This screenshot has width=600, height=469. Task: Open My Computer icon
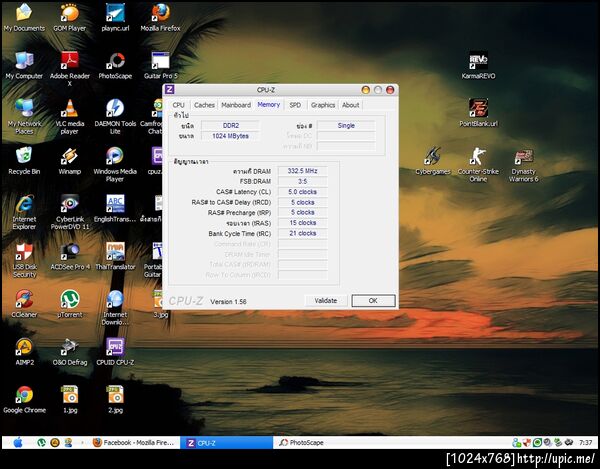(24, 65)
